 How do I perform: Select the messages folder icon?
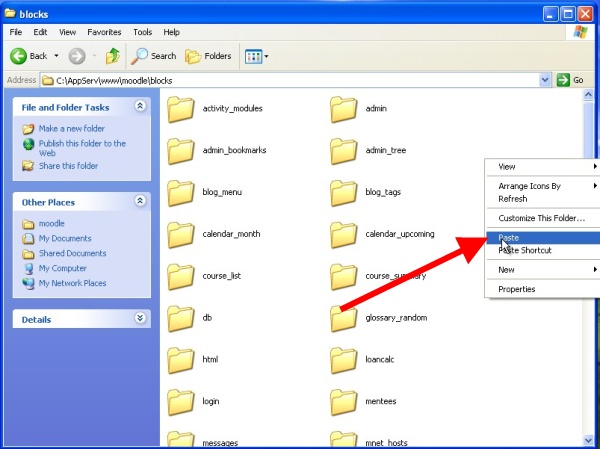(x=181, y=439)
